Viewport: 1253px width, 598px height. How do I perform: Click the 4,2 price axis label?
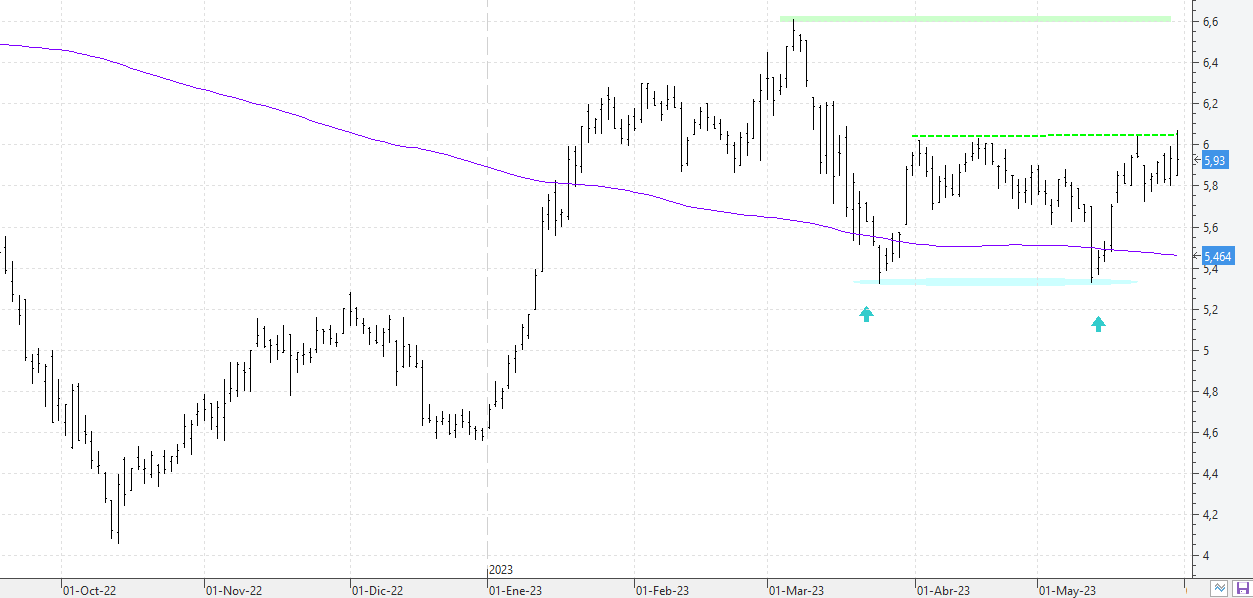(1210, 515)
